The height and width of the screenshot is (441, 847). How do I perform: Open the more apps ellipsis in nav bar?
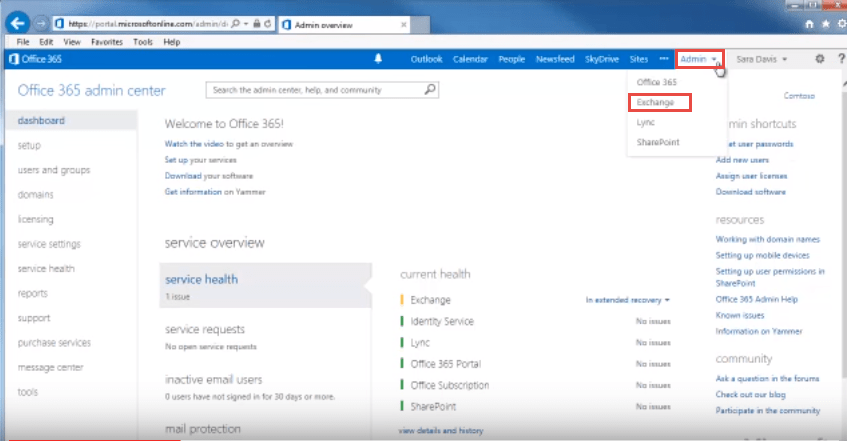pyautogui.click(x=664, y=58)
